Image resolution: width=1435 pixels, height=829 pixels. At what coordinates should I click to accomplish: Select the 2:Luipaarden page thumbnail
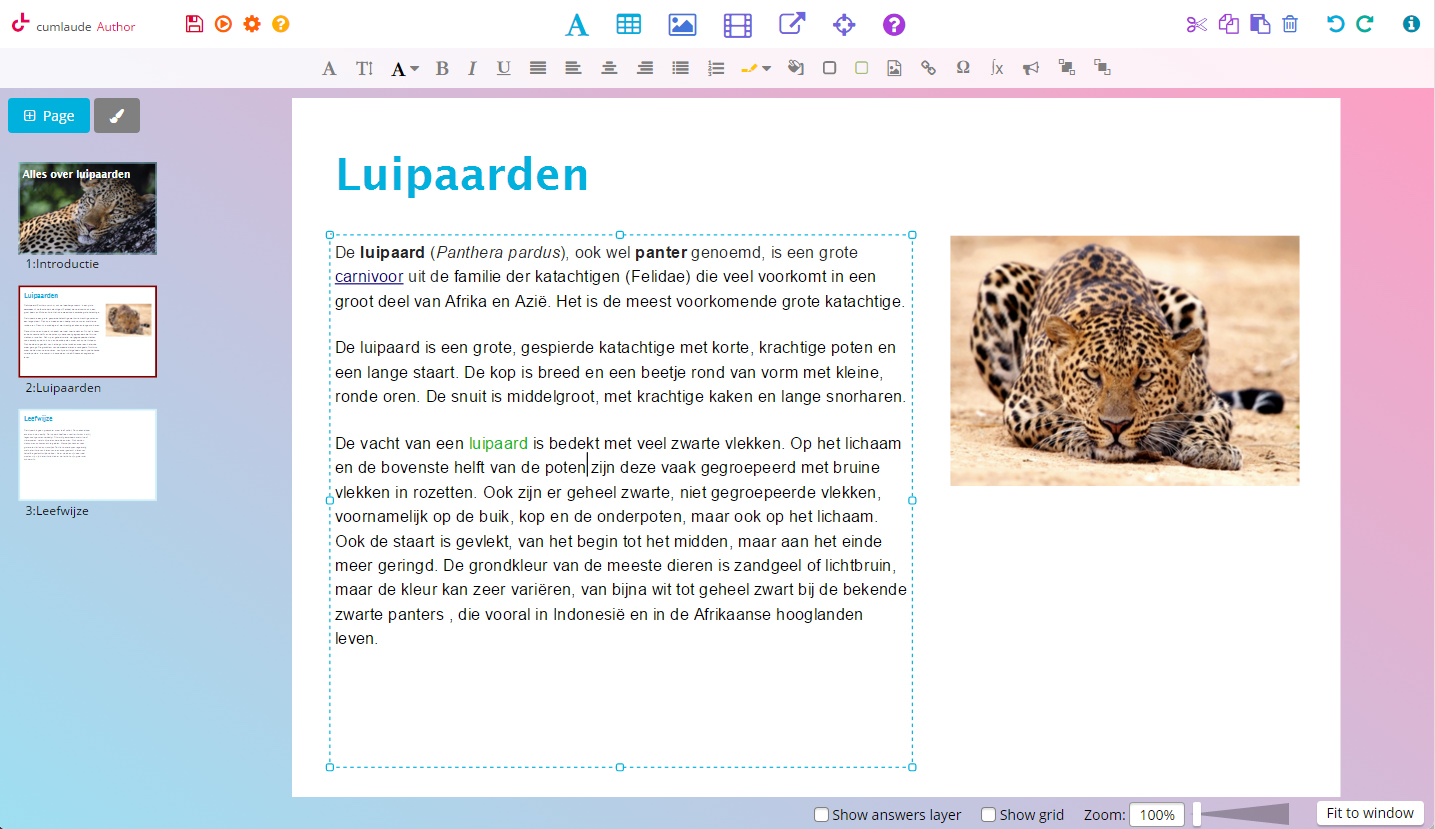[88, 332]
